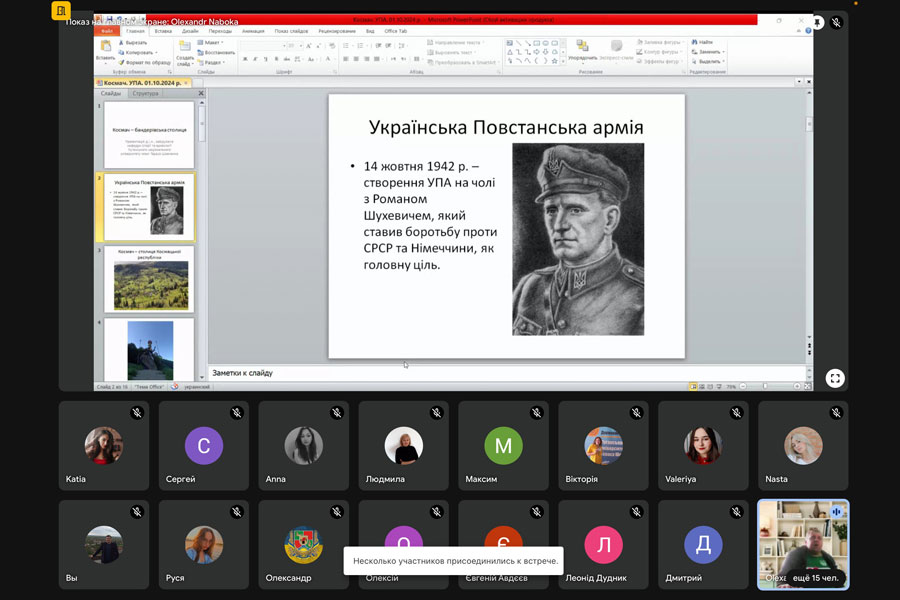Switch to the Структура pane tab
The image size is (900, 600).
point(145,93)
